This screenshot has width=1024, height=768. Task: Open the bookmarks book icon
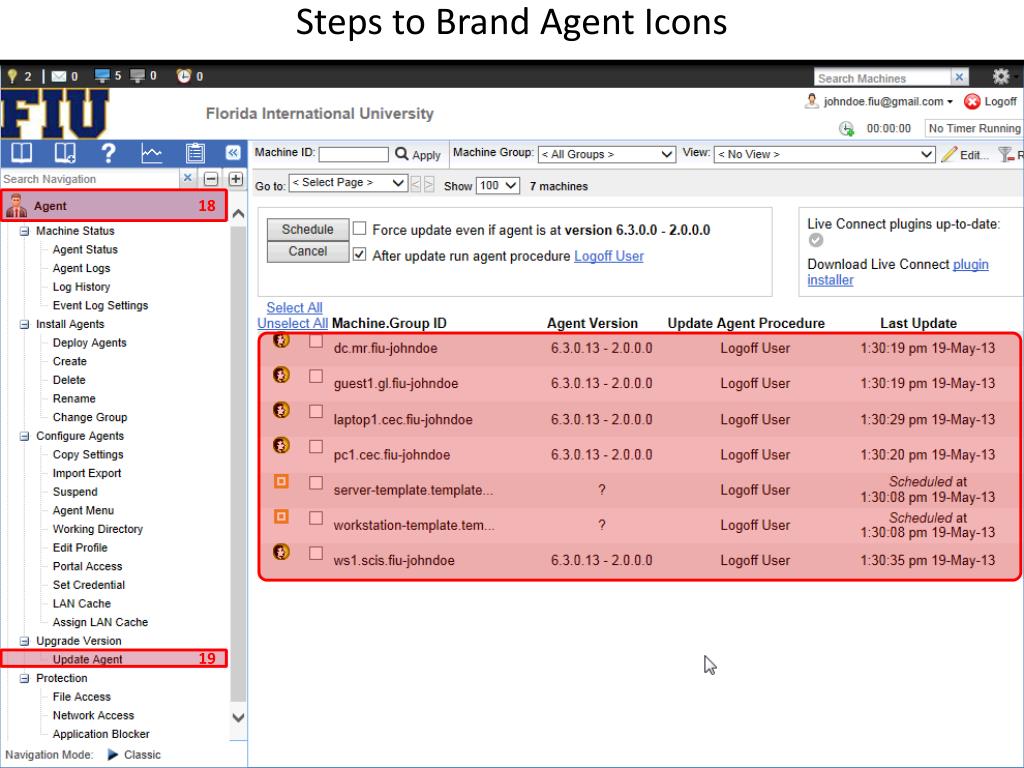[x=22, y=153]
